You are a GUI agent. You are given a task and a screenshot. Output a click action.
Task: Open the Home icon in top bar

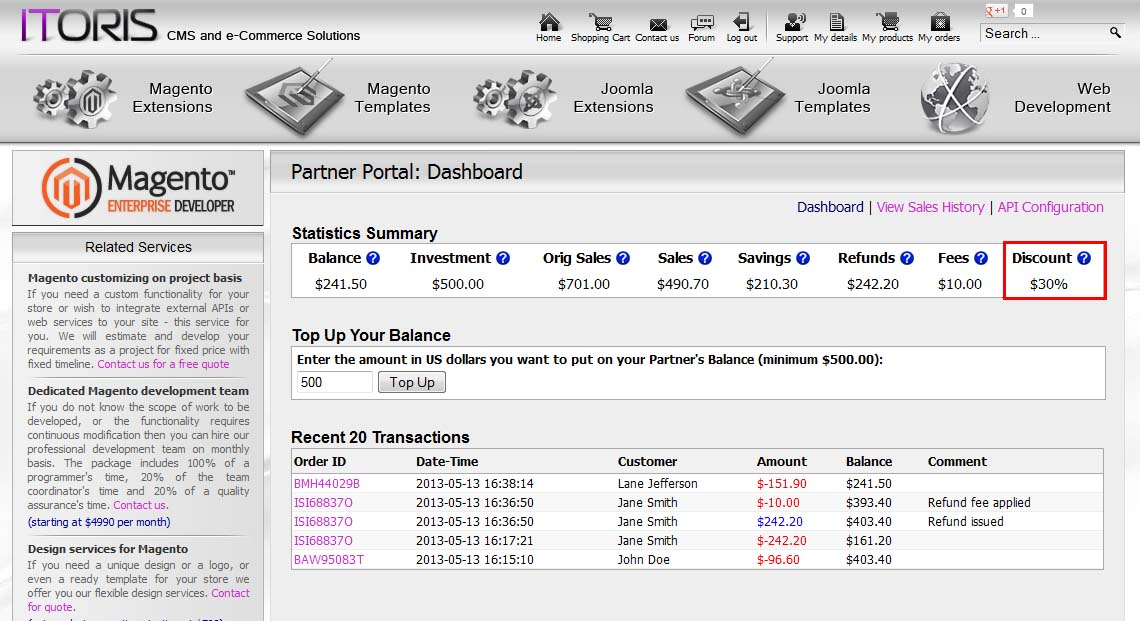click(549, 22)
